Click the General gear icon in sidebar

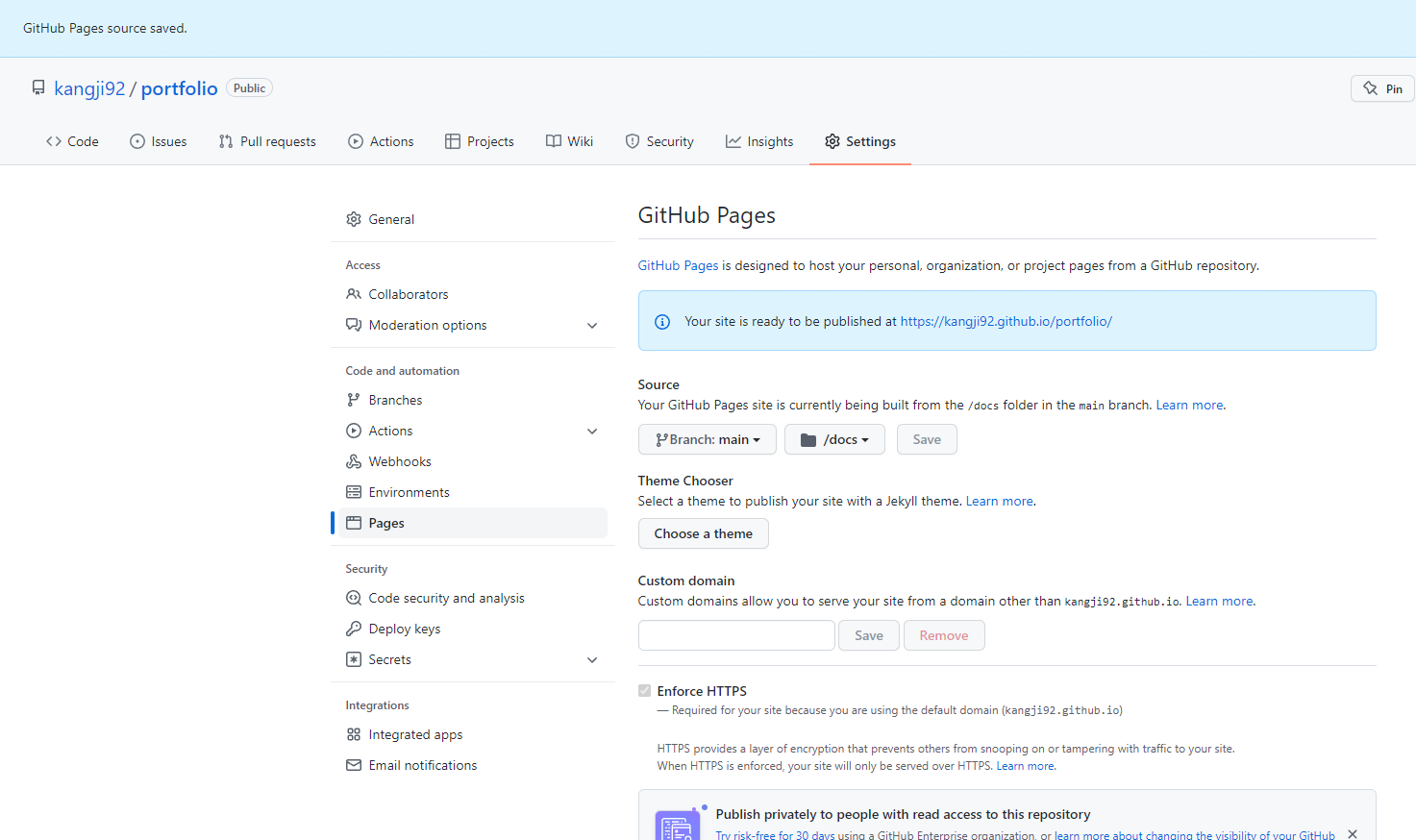click(354, 219)
